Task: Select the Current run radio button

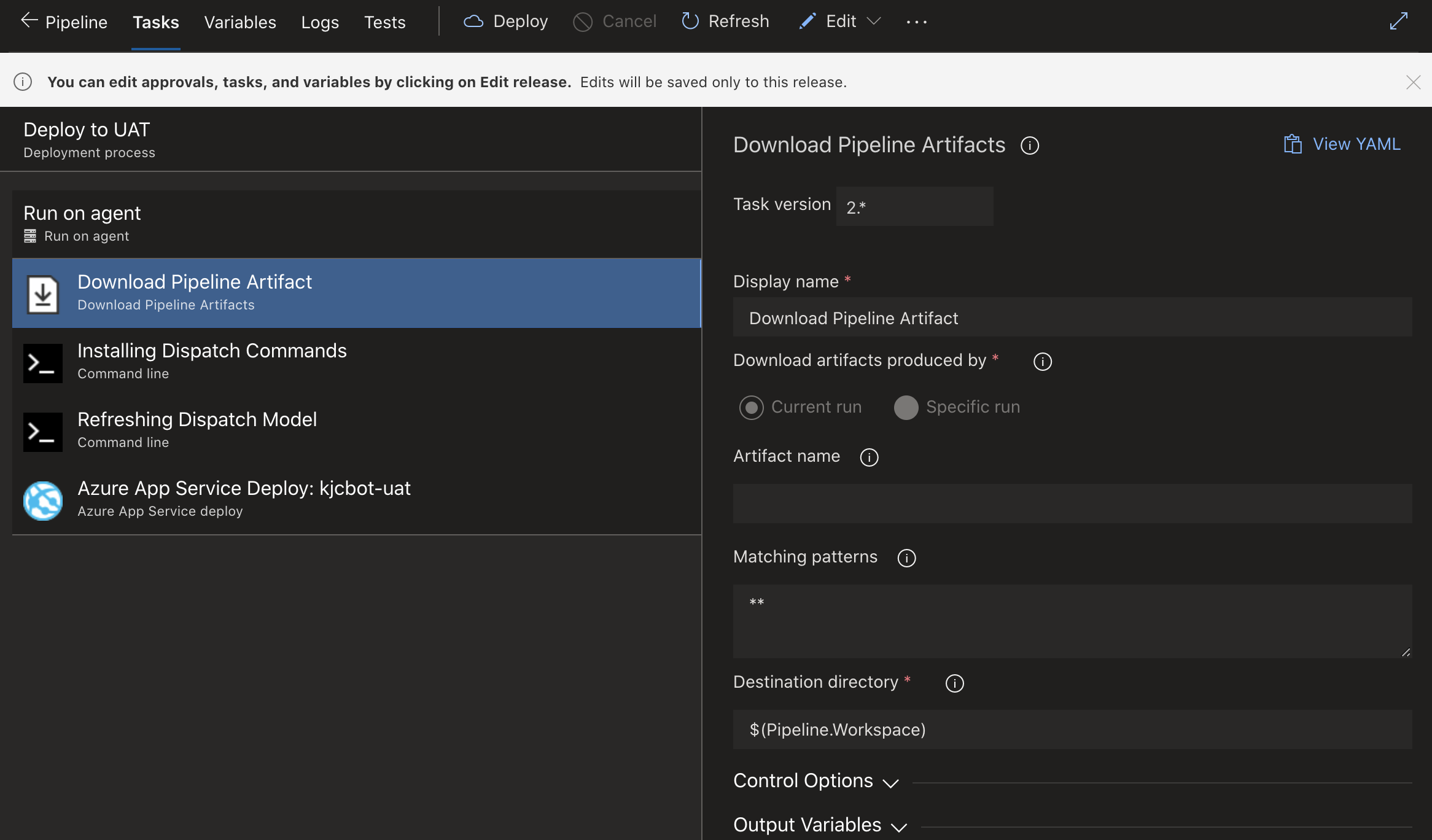Action: coord(751,407)
